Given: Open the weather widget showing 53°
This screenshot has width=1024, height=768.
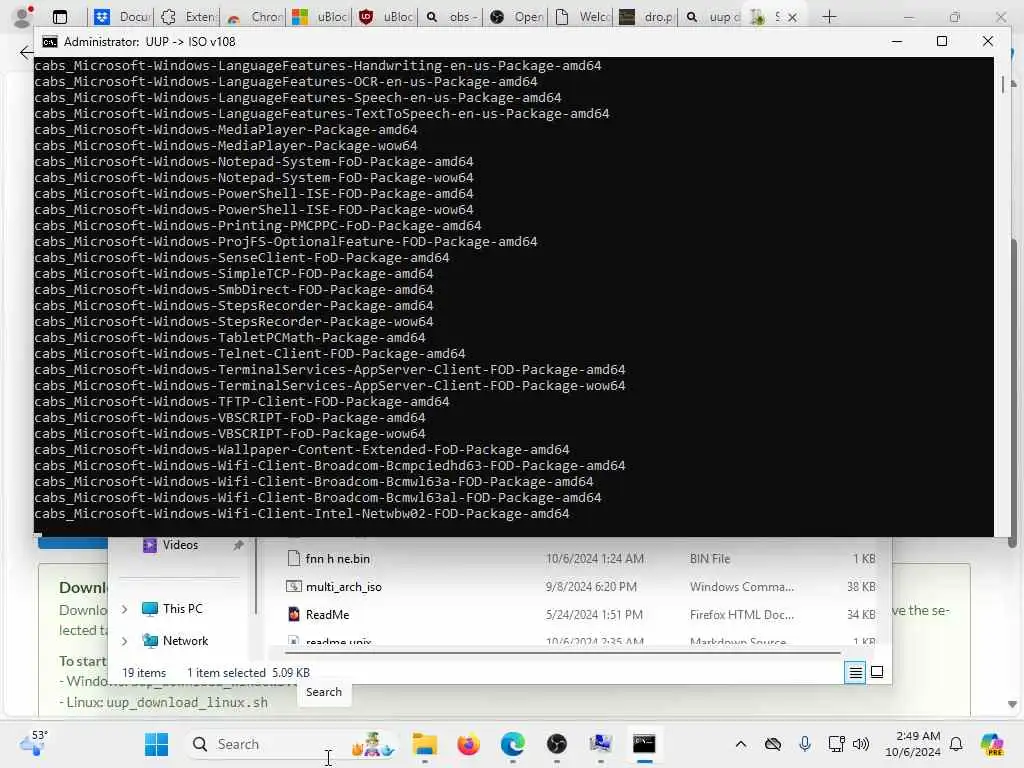Looking at the screenshot, I should point(34,743).
